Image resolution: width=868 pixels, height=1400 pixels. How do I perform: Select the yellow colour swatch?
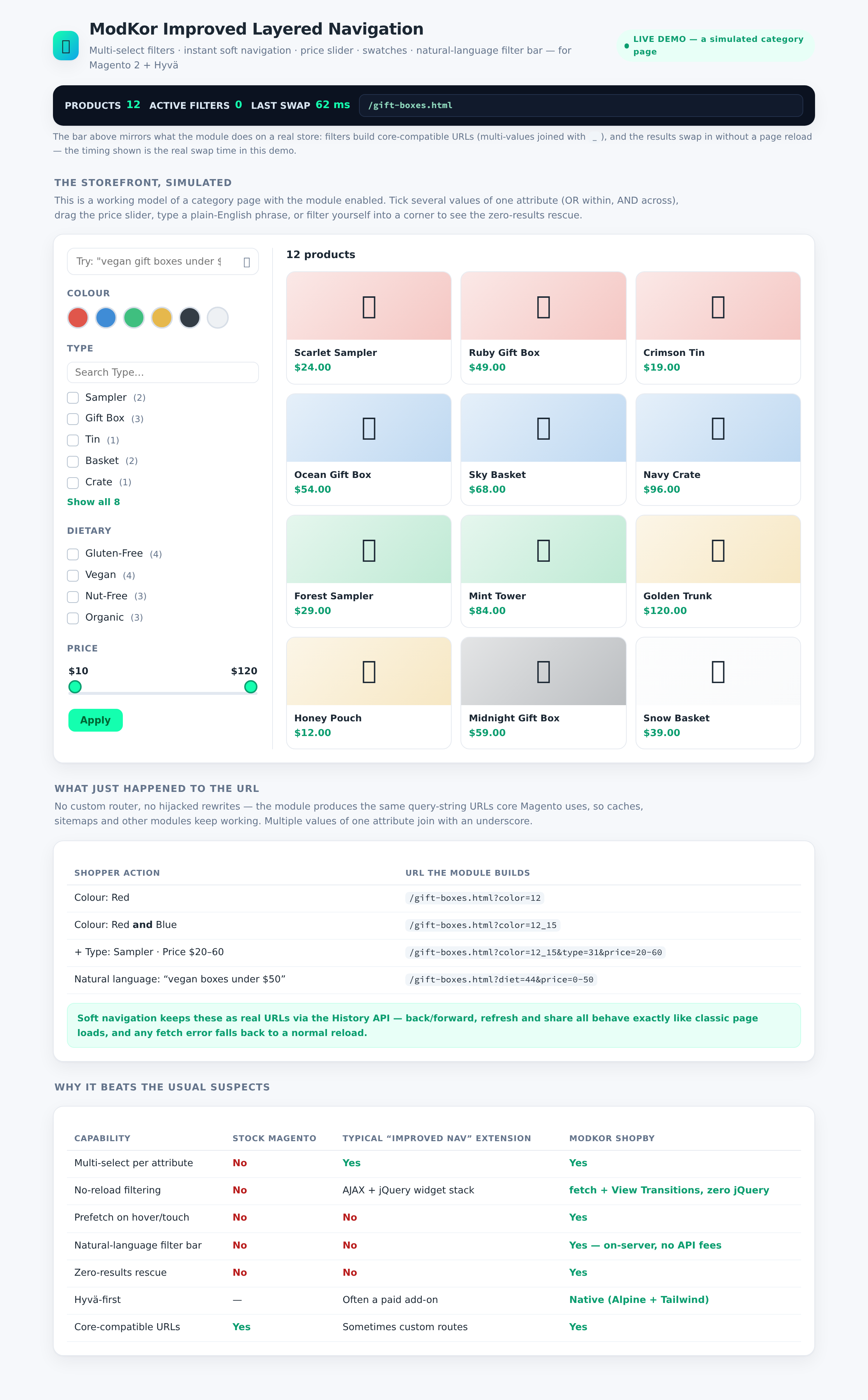coord(162,317)
